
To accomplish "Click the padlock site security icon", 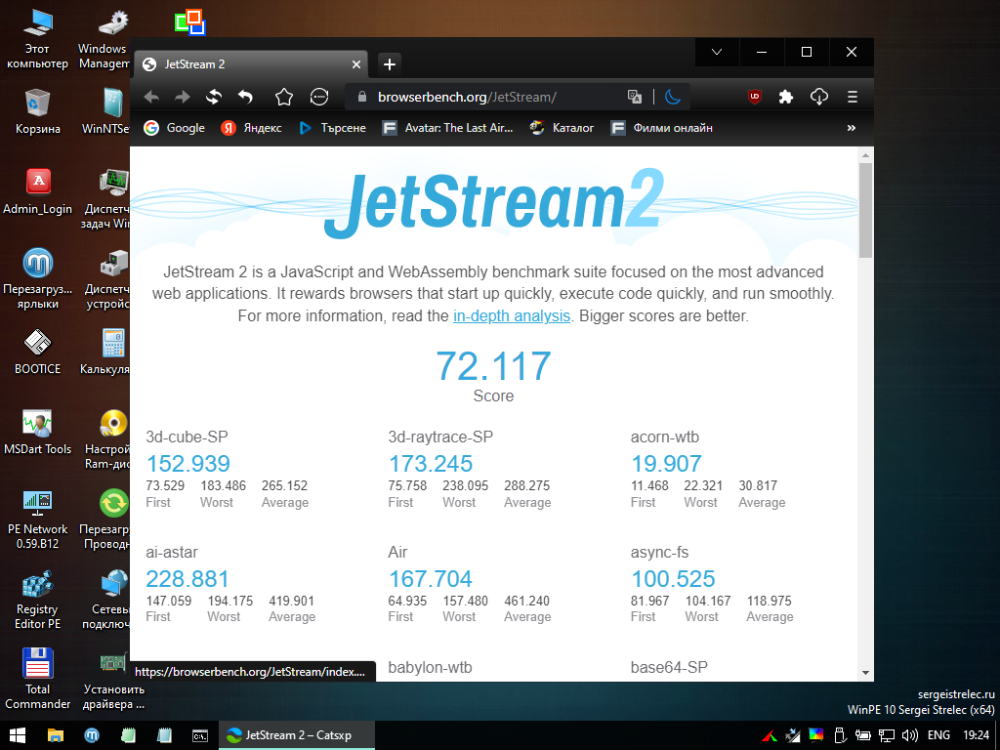I will [x=362, y=97].
